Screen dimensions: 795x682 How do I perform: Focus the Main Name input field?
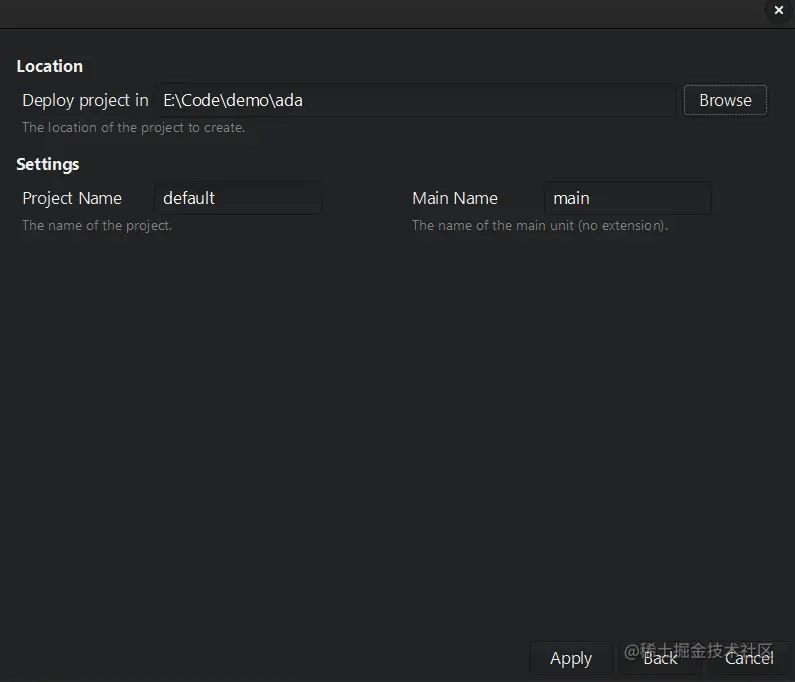pyautogui.click(x=628, y=198)
